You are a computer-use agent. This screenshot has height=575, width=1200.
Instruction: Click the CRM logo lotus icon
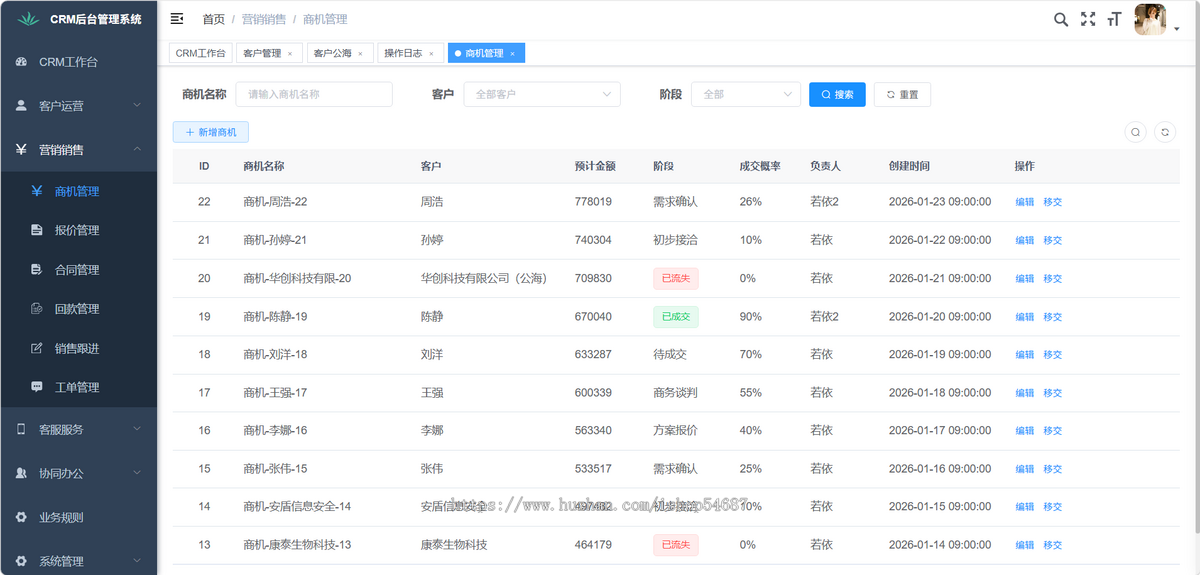(x=26, y=19)
